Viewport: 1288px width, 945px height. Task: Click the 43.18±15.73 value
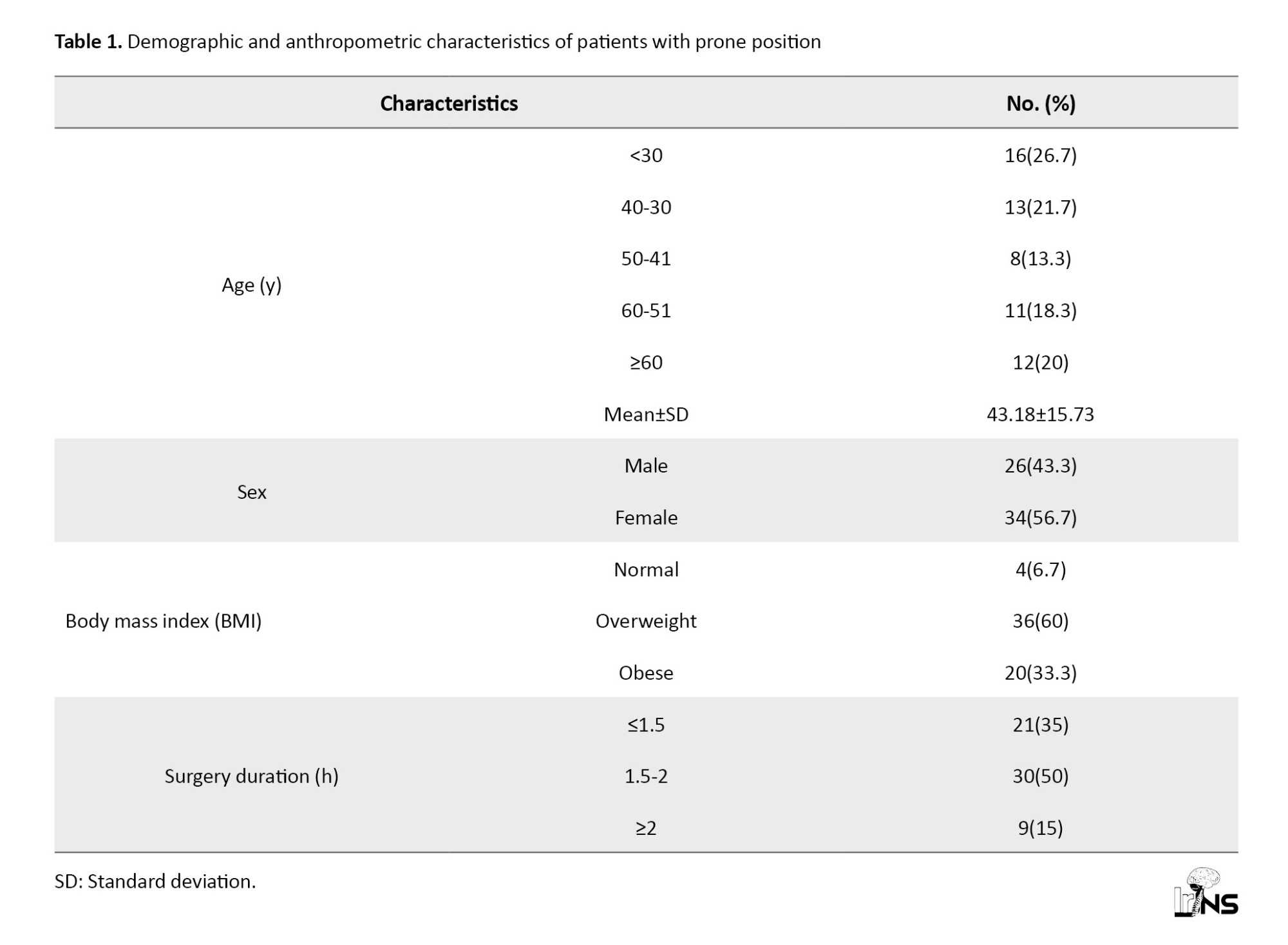pyautogui.click(x=1040, y=414)
